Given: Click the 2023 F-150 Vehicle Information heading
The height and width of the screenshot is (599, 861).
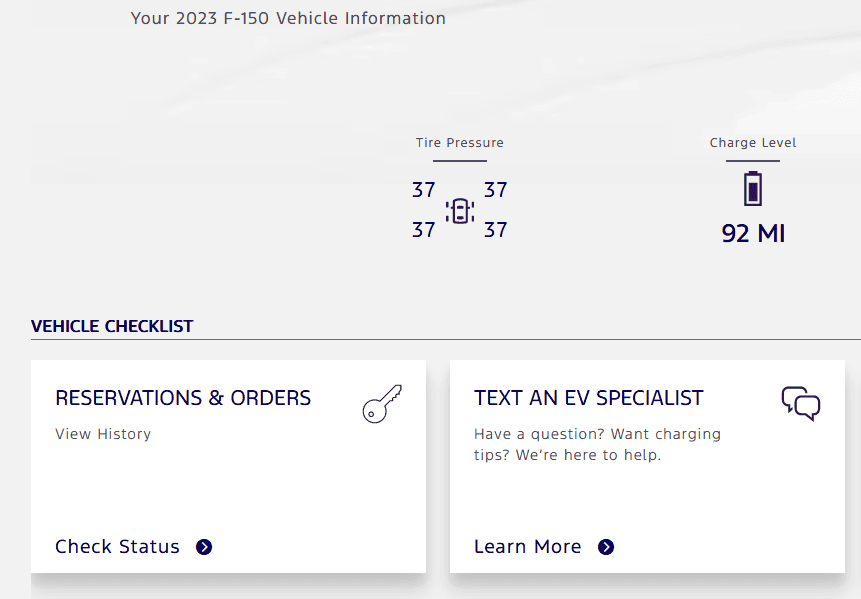Looking at the screenshot, I should 288,18.
